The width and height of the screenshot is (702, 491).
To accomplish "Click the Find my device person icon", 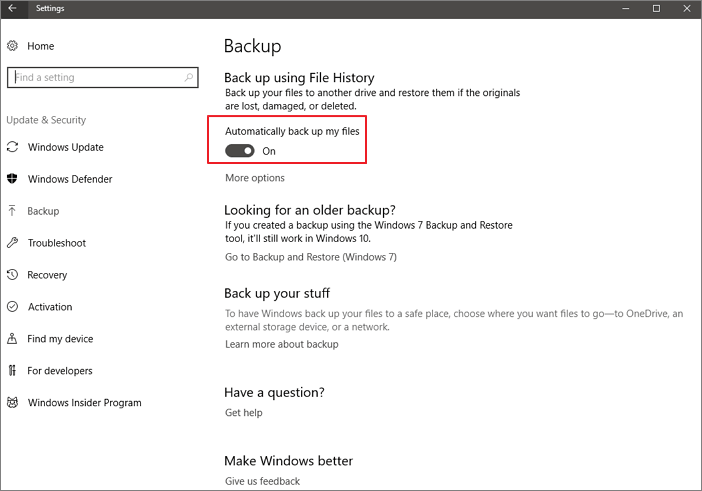I will tap(12, 339).
